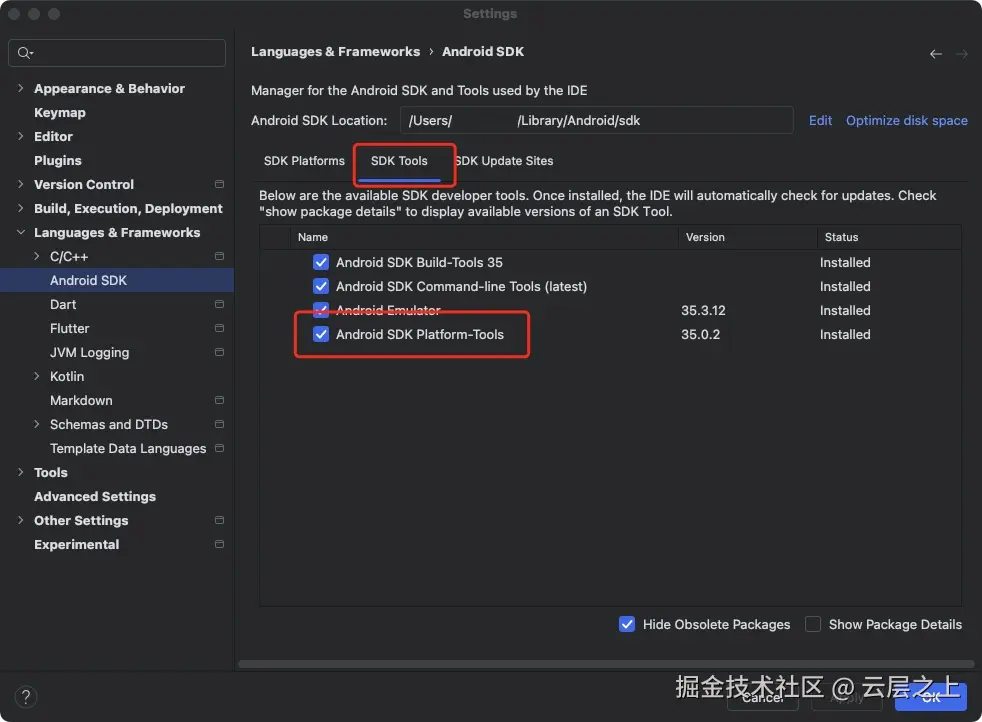Enable Show Package Details

pos(813,624)
